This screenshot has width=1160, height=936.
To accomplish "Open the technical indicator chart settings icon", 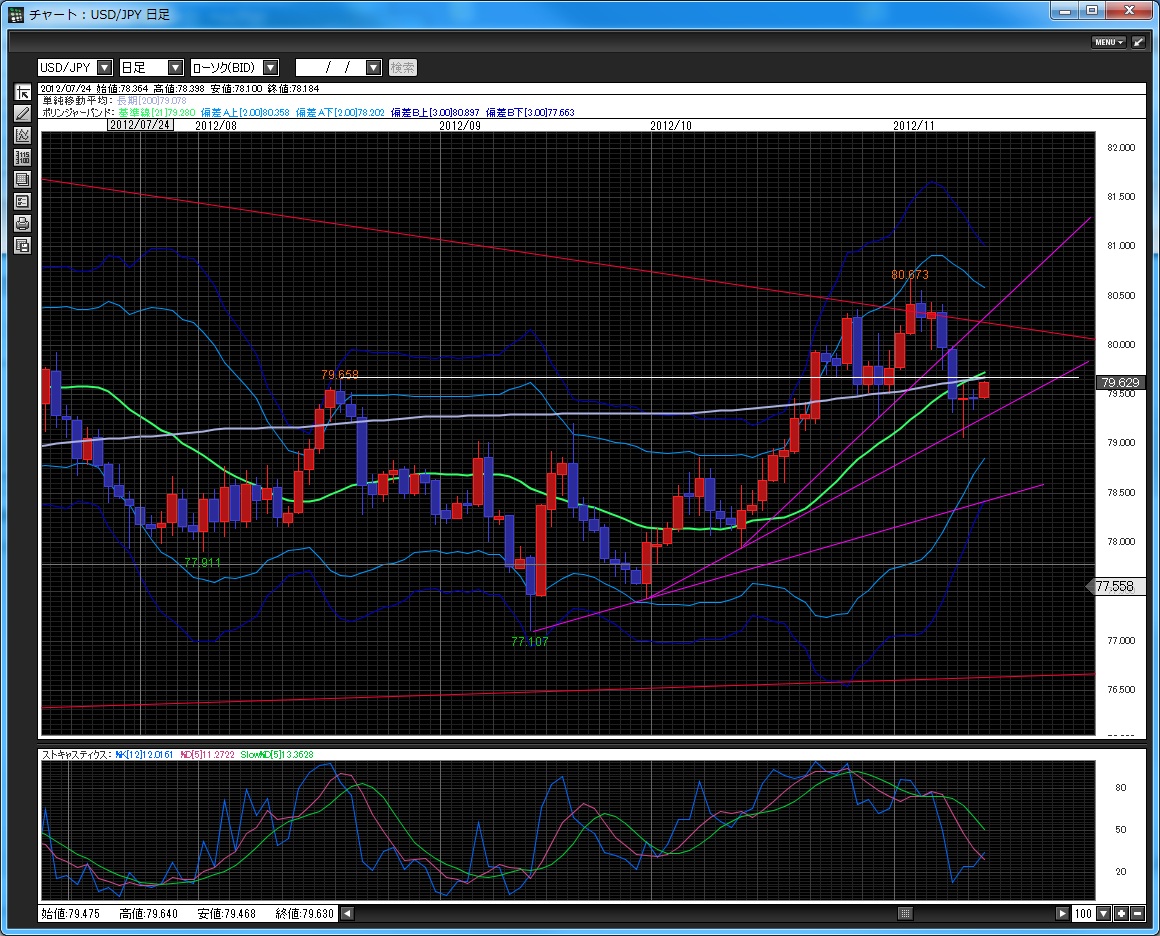I will (22, 135).
